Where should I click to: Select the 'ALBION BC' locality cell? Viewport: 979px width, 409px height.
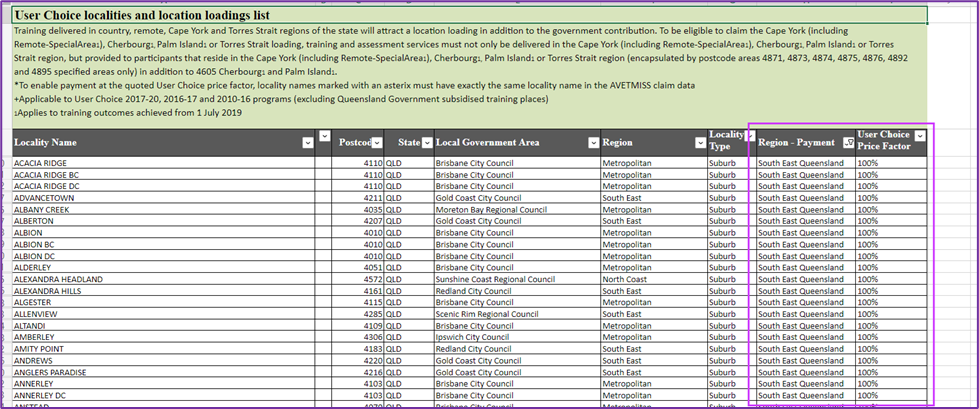coord(164,244)
